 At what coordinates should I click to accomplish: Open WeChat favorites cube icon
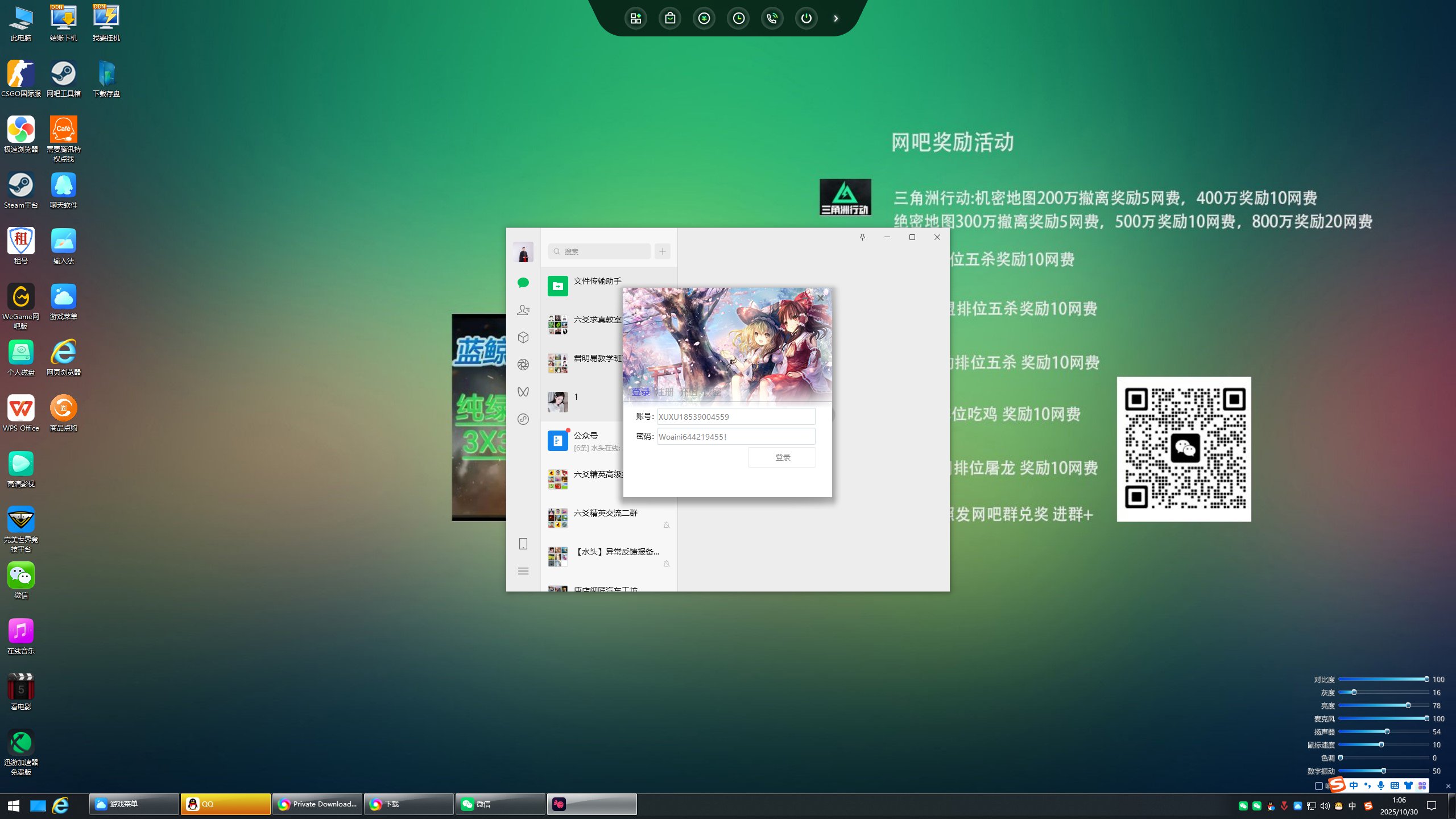tap(523, 337)
